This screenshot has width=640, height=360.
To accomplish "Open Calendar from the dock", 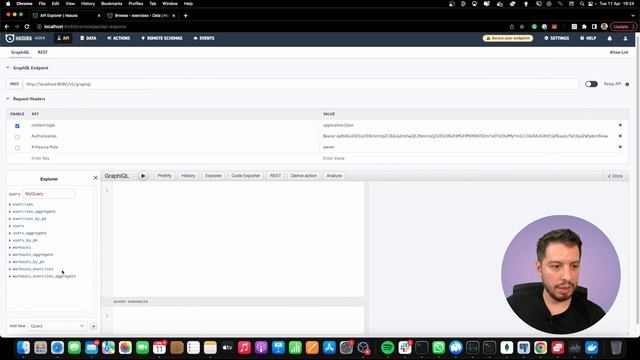I will pyautogui.click(x=159, y=347).
